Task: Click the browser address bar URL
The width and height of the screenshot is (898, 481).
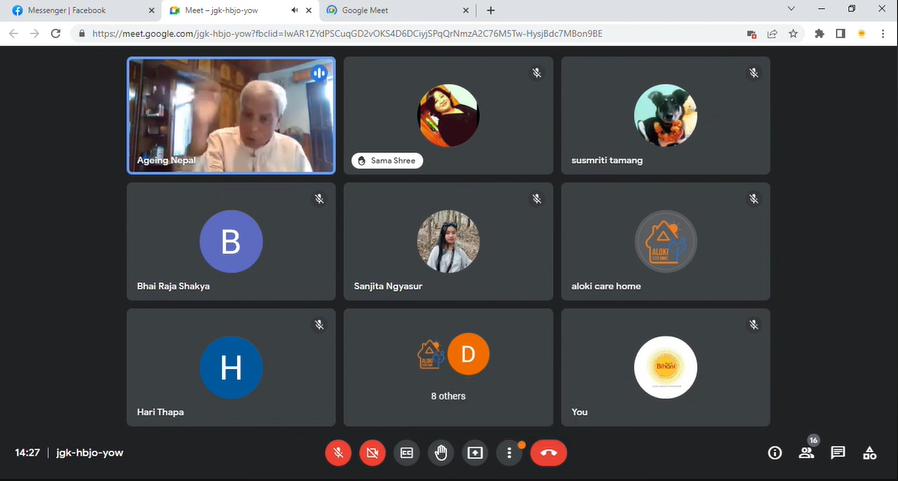Action: 400,33
